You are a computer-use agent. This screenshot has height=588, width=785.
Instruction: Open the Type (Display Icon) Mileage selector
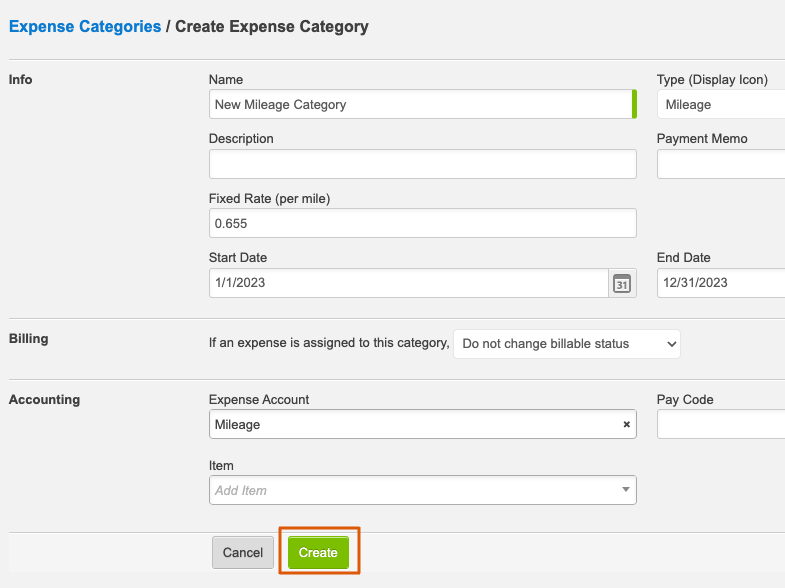coord(721,105)
